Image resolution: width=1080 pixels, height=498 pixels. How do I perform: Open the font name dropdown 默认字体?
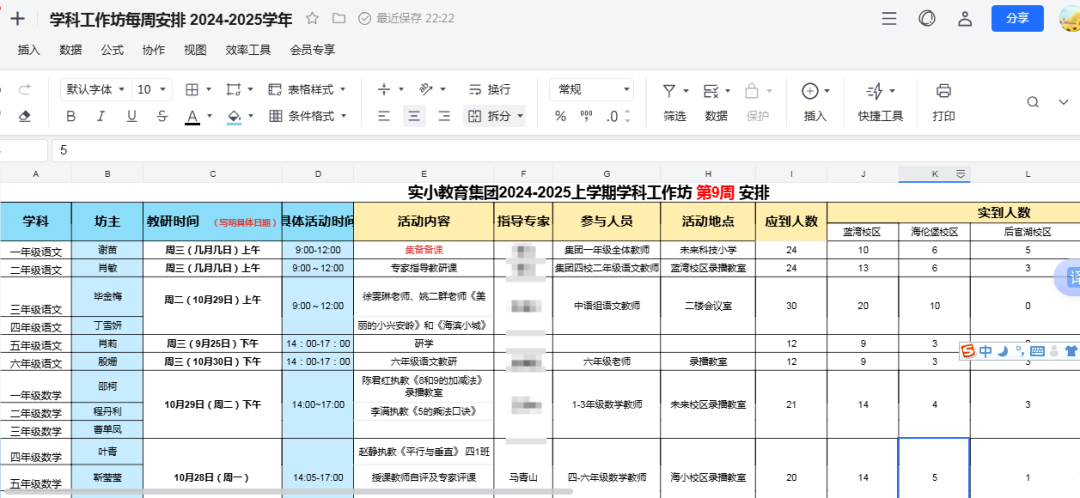[95, 90]
